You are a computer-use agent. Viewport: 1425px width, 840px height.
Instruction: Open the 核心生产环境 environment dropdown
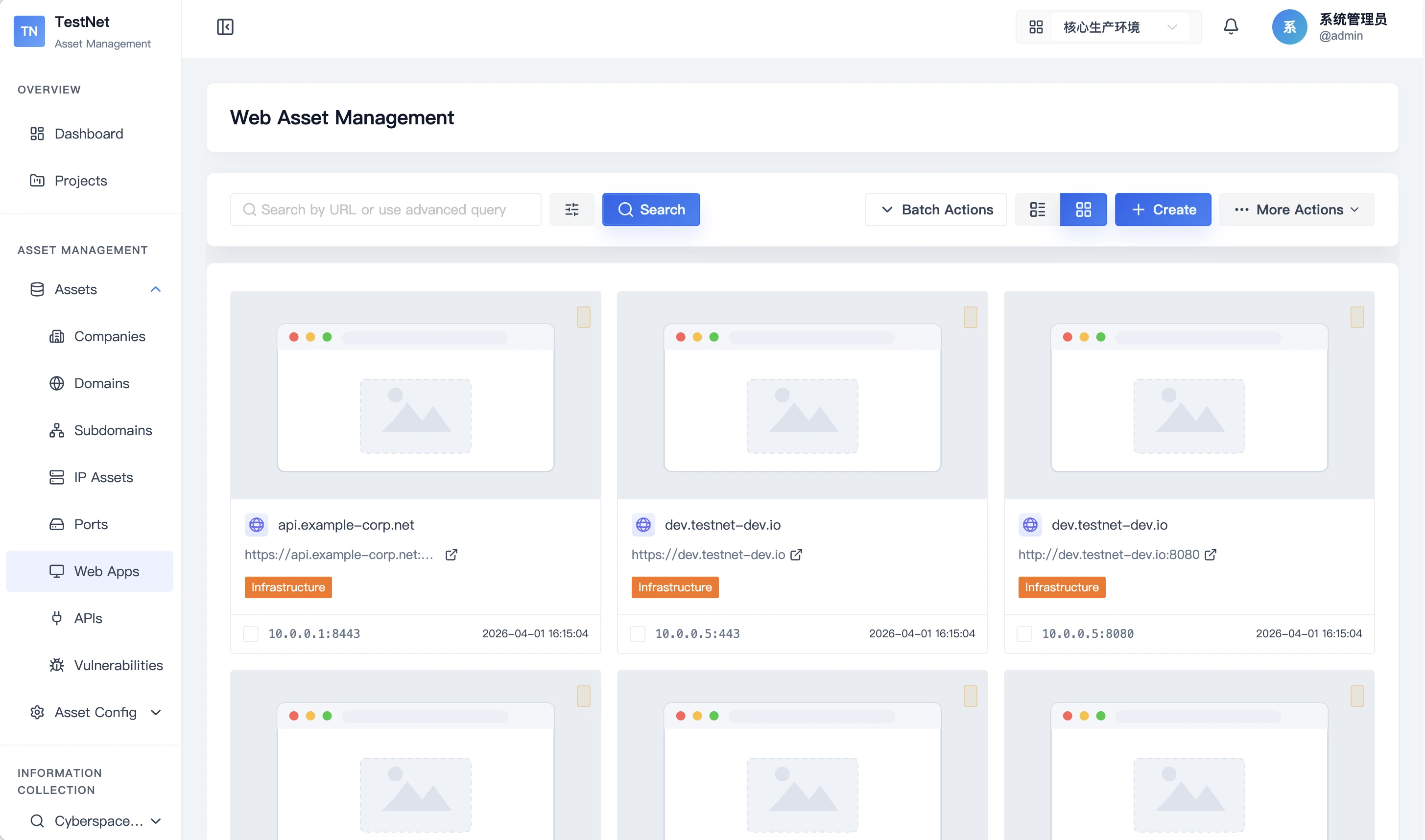(x=1119, y=27)
